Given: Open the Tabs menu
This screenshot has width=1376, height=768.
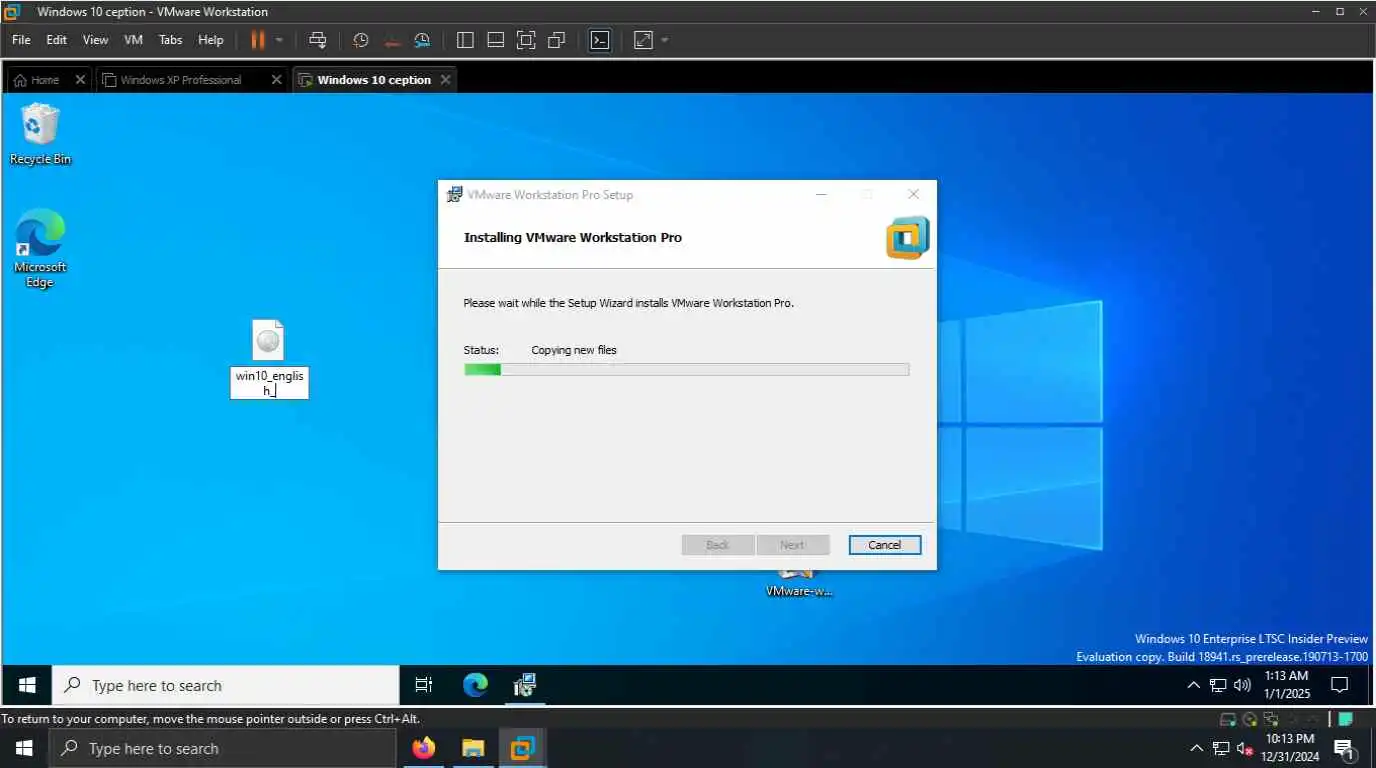Looking at the screenshot, I should coord(171,40).
